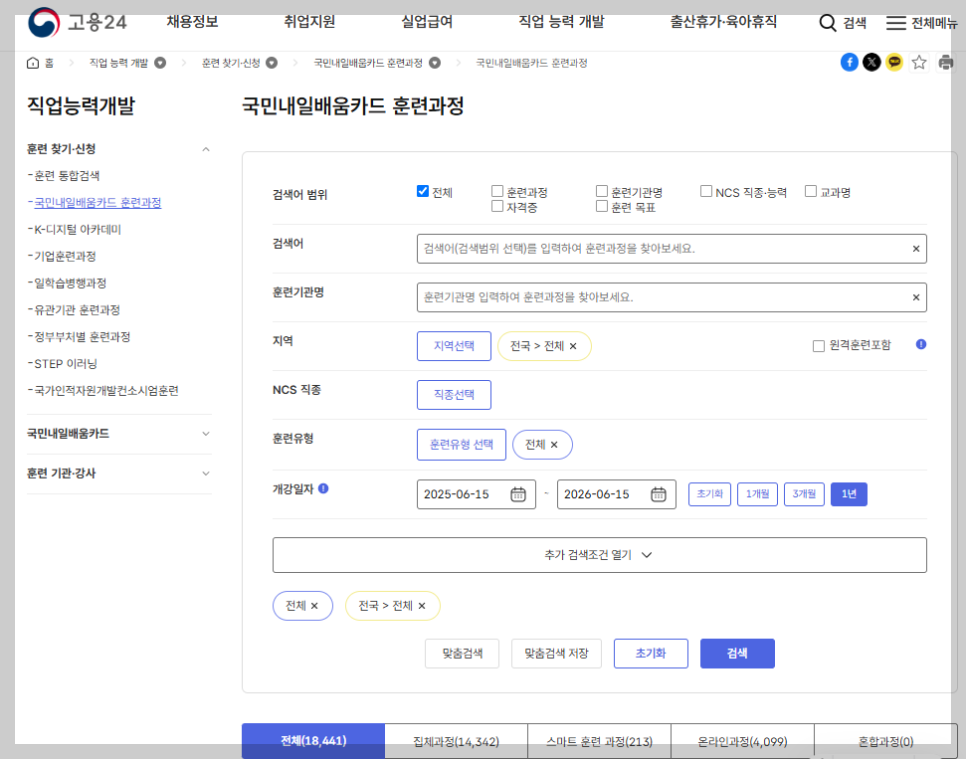Share page on Facebook

(x=850, y=62)
